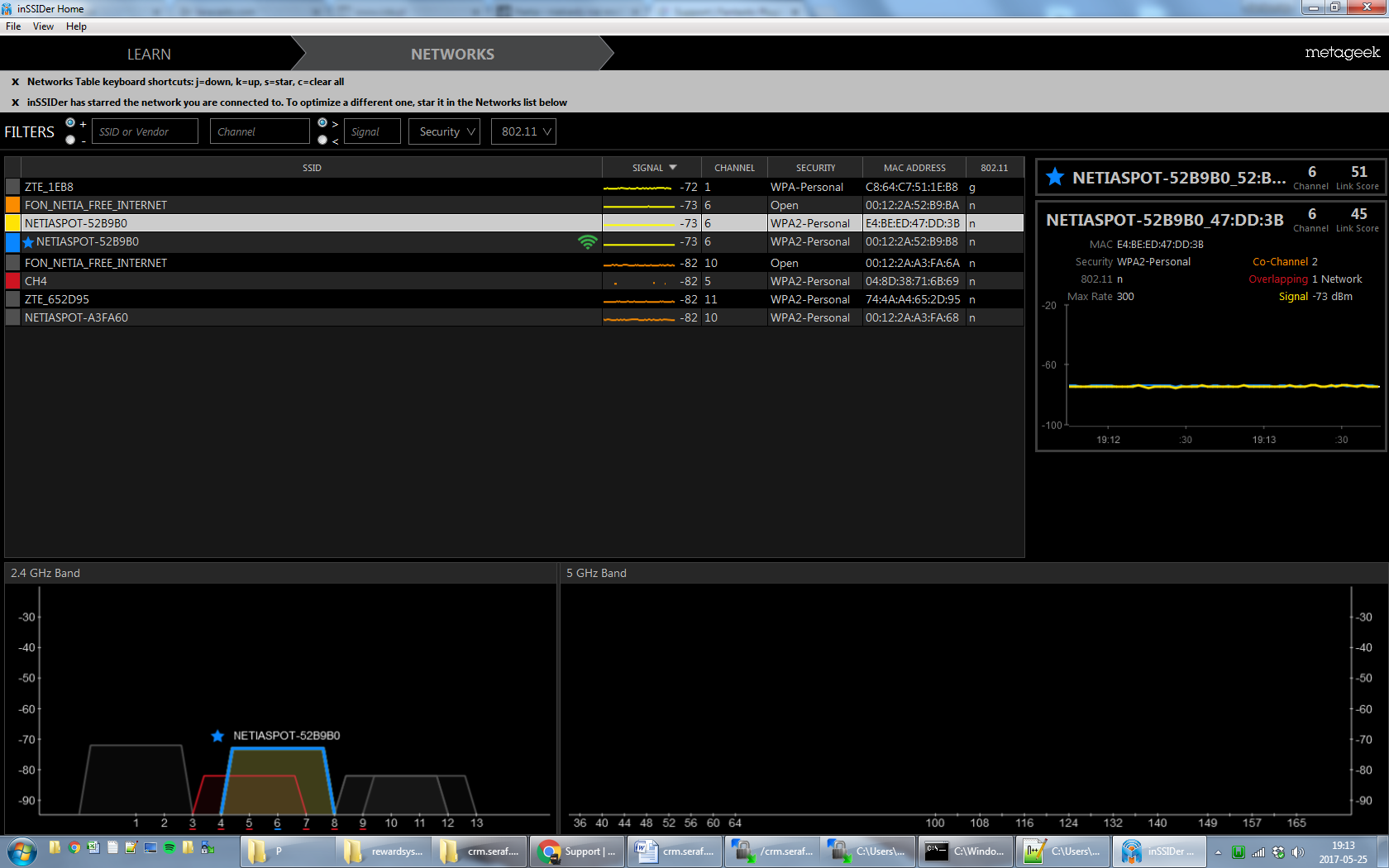Dismiss the keyboard shortcuts hint
Image resolution: width=1389 pixels, height=868 pixels.
[x=15, y=82]
